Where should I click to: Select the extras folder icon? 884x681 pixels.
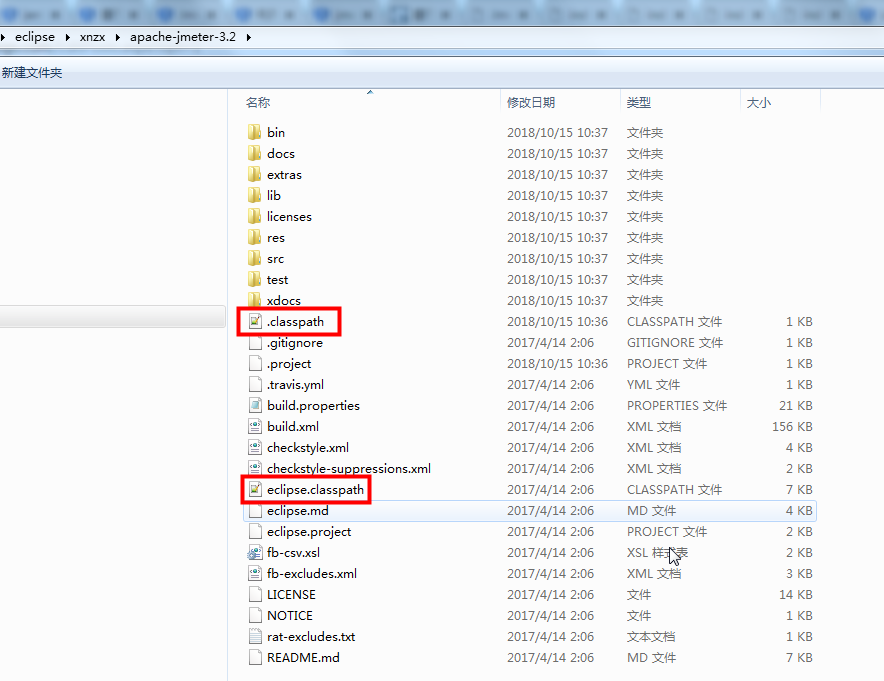pyautogui.click(x=254, y=174)
